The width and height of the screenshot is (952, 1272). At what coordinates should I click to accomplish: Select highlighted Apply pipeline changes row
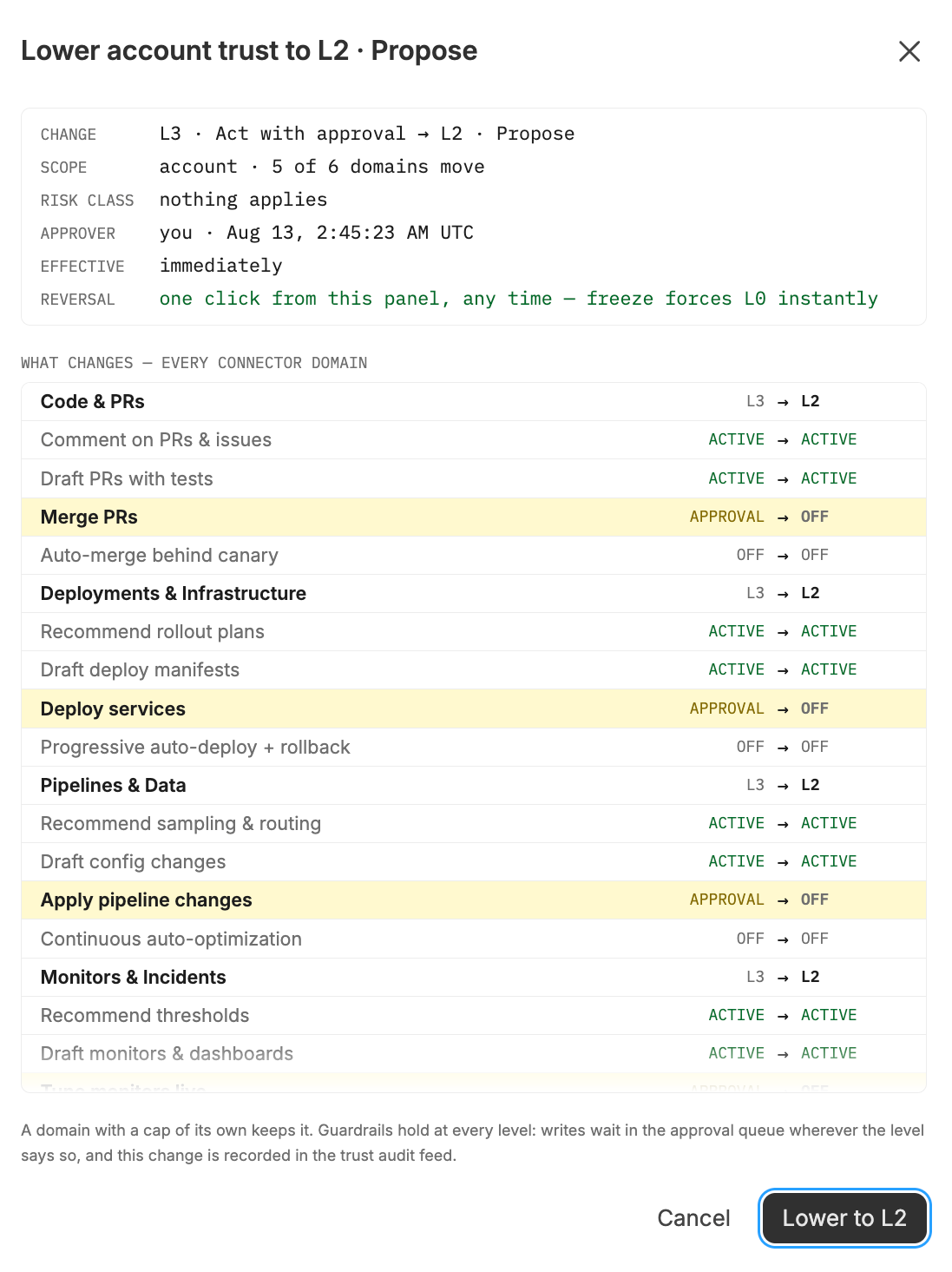474,900
